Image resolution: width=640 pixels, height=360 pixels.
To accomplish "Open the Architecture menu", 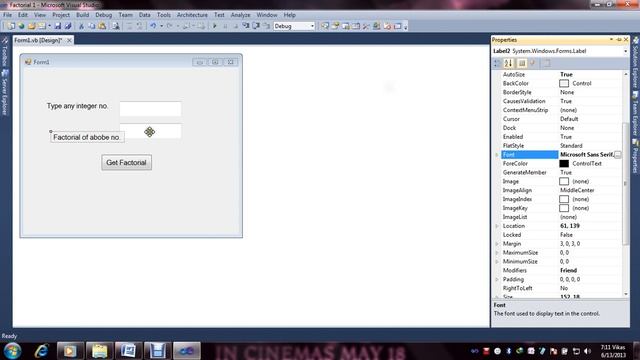I will pyautogui.click(x=192, y=15).
